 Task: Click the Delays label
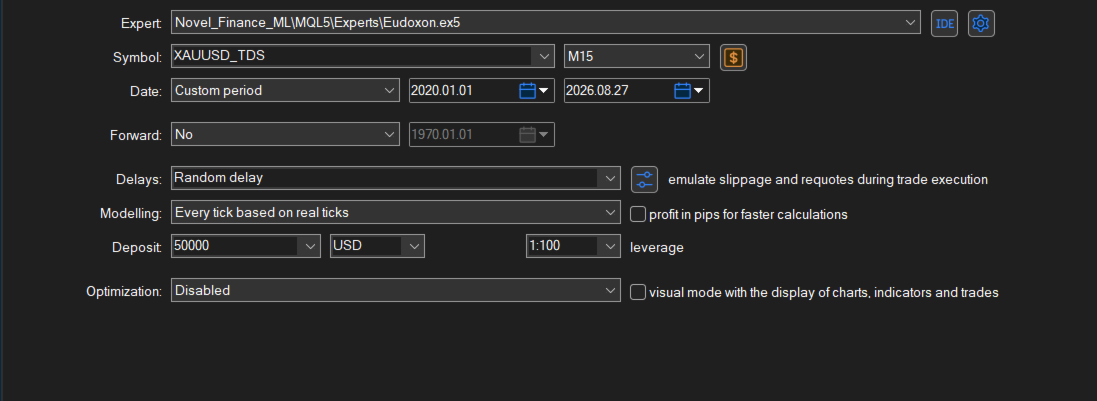(139, 179)
